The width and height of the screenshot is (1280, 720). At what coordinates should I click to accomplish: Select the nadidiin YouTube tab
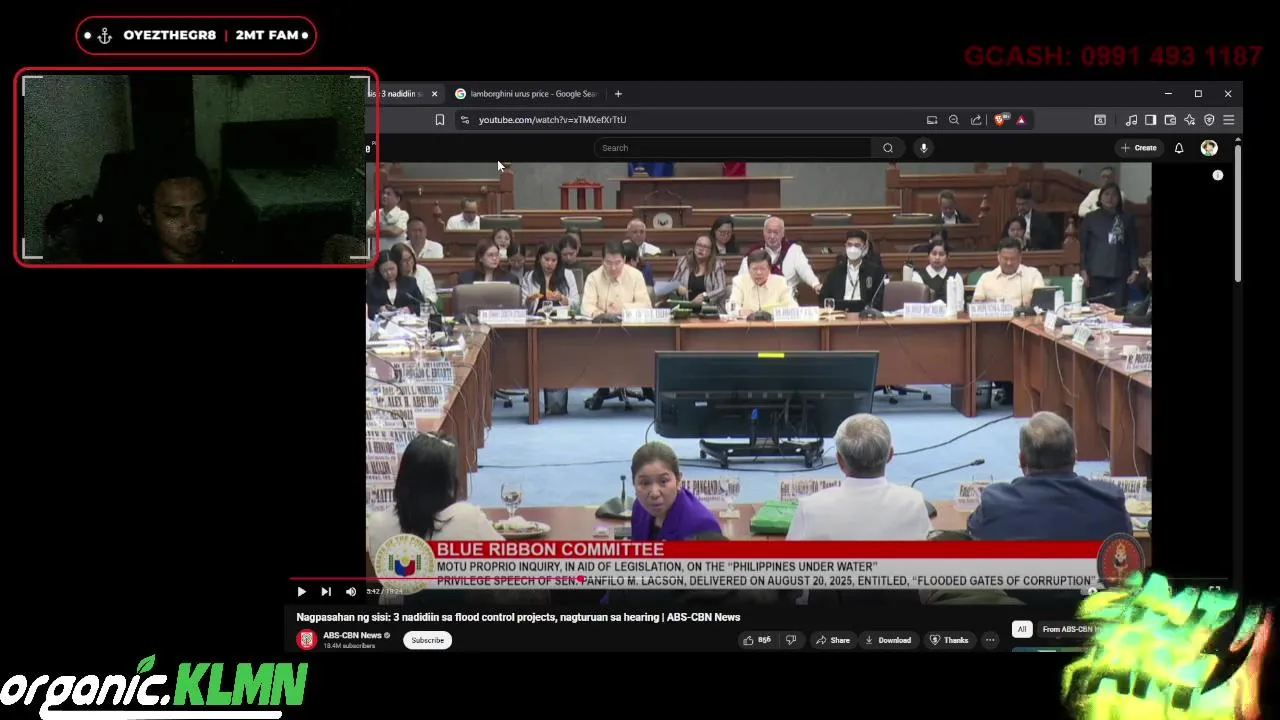[x=396, y=94]
